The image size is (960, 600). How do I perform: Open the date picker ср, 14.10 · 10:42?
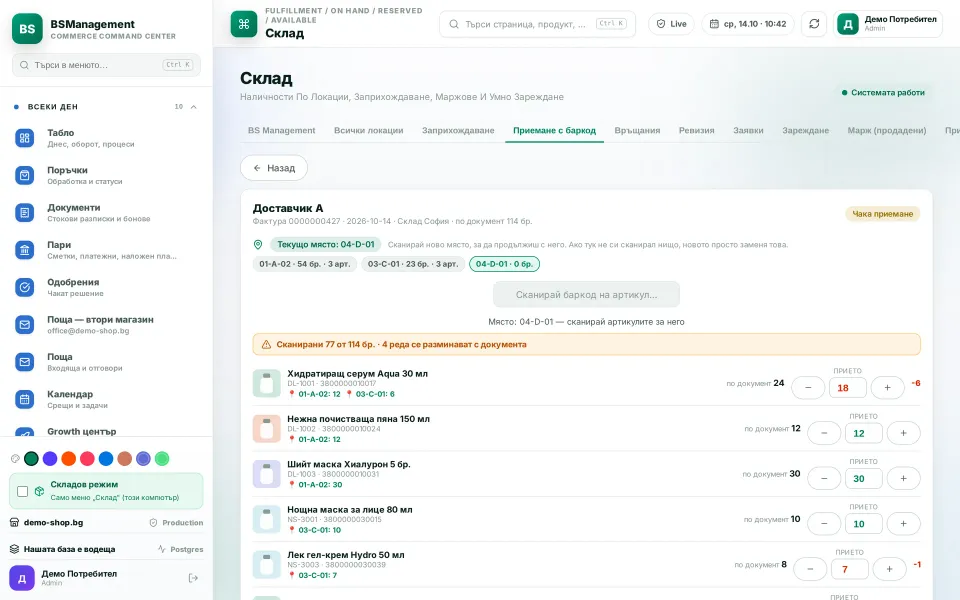pos(748,24)
